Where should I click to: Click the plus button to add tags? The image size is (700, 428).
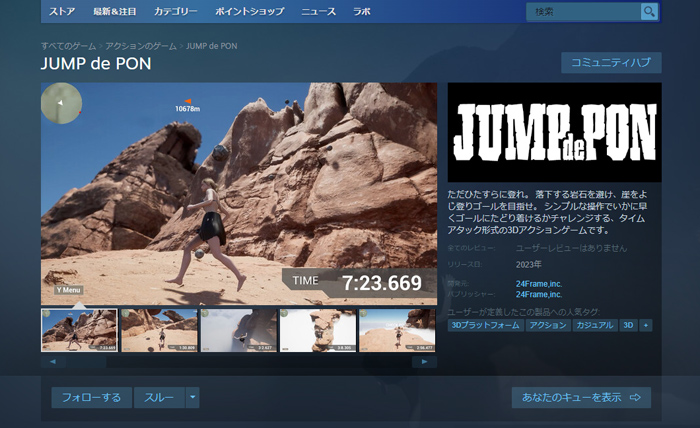tap(646, 325)
